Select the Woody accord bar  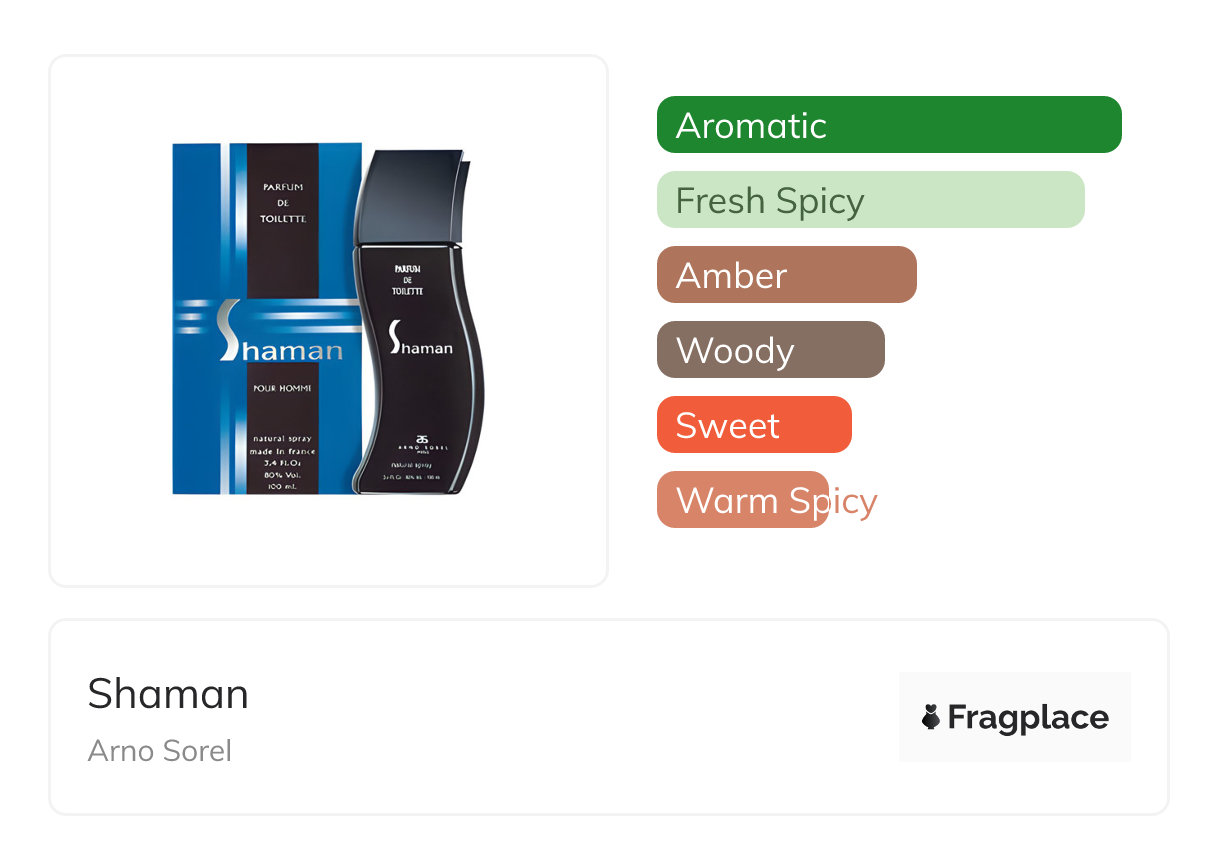tap(770, 350)
